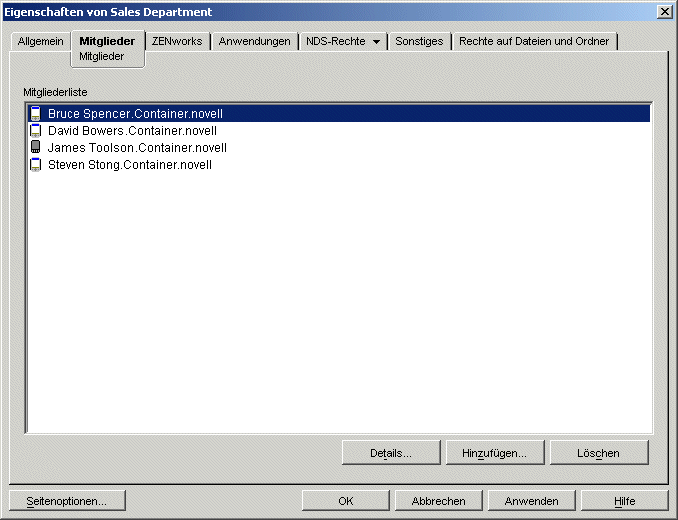Viewport: 678px width, 520px height.
Task: Confirm with the OK button
Action: point(345,501)
